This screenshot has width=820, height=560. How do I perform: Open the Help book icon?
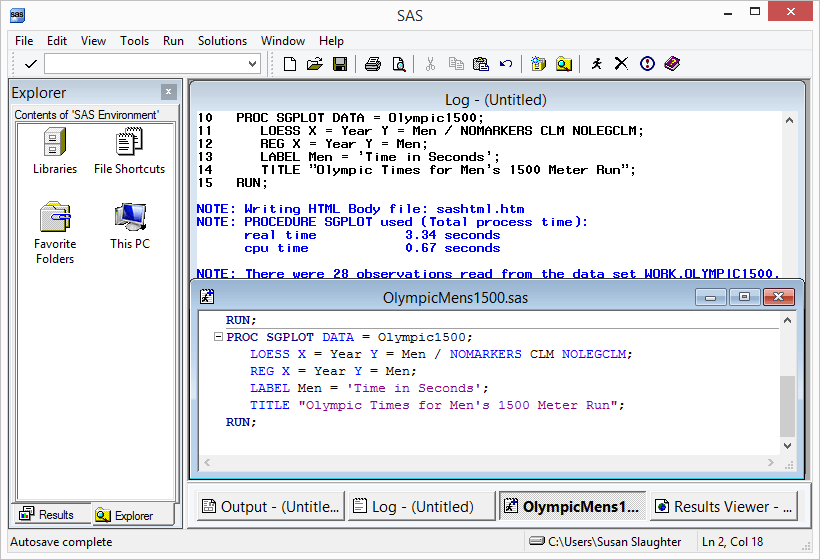(672, 64)
